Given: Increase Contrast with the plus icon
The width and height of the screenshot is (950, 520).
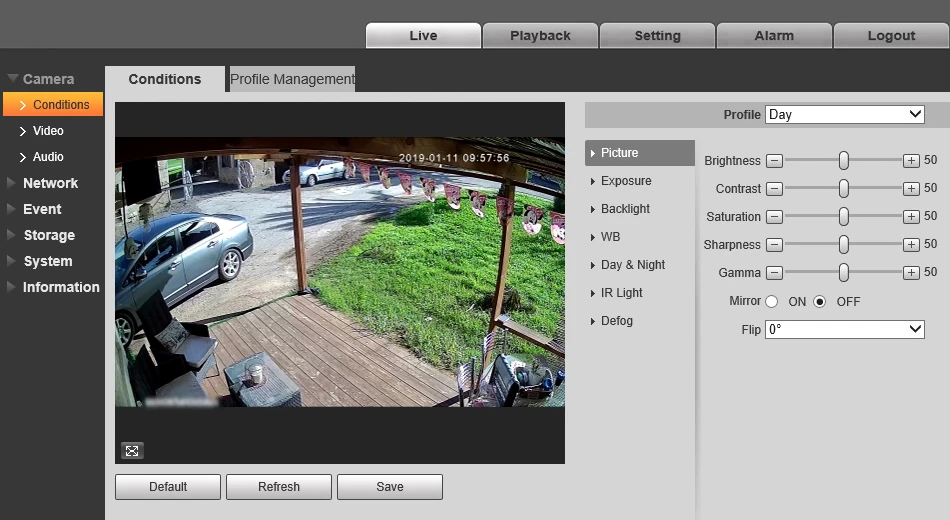Looking at the screenshot, I should pyautogui.click(x=911, y=188).
